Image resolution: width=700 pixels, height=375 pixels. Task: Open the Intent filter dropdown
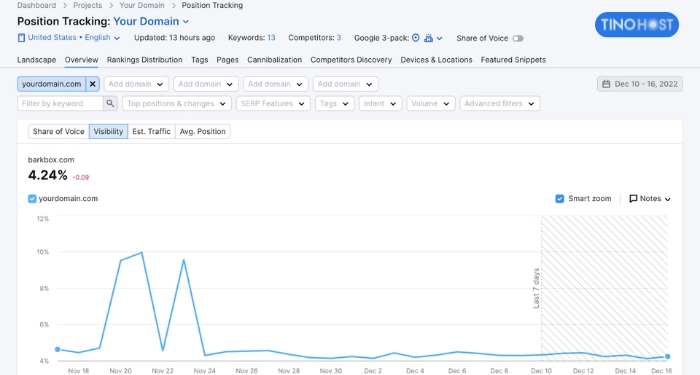click(380, 104)
